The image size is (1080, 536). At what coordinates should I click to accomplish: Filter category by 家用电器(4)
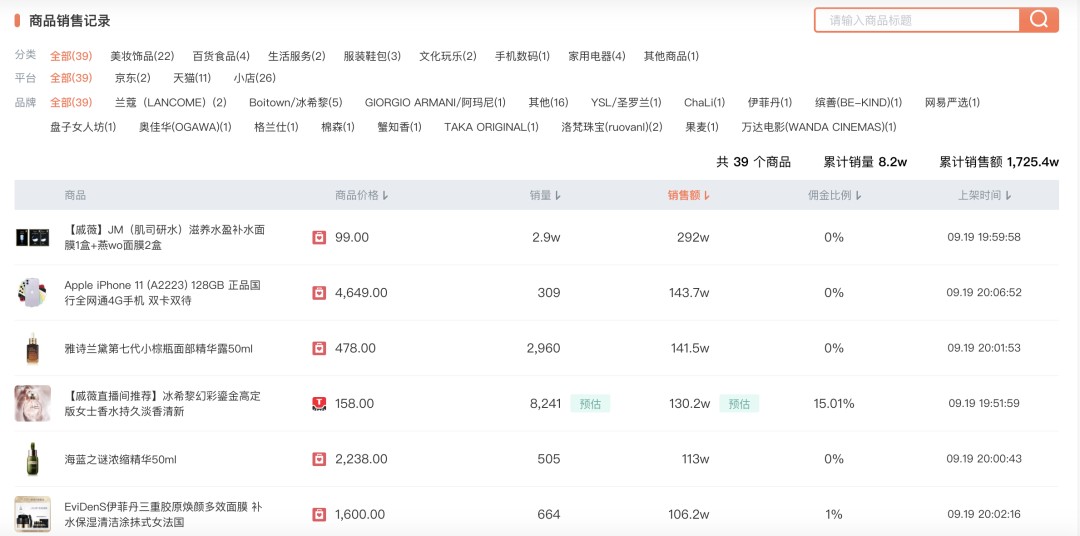[x=596, y=56]
